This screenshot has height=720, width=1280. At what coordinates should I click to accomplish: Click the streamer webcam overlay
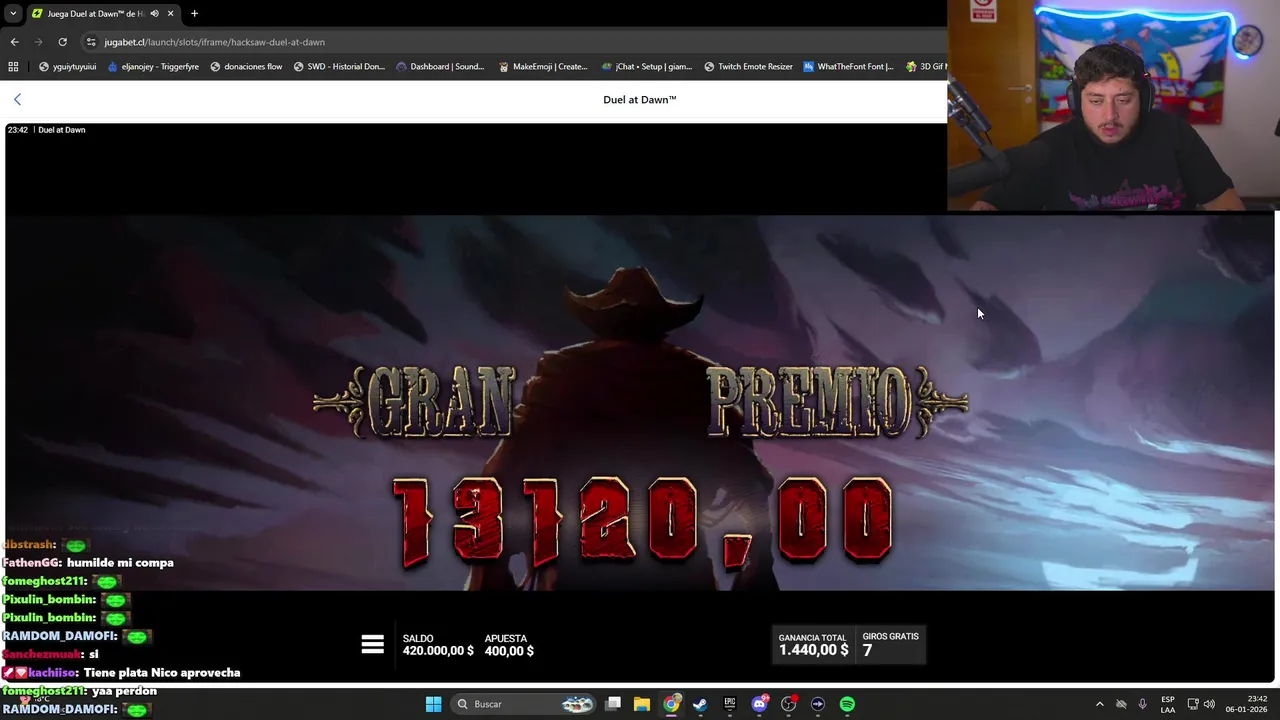click(x=1113, y=105)
